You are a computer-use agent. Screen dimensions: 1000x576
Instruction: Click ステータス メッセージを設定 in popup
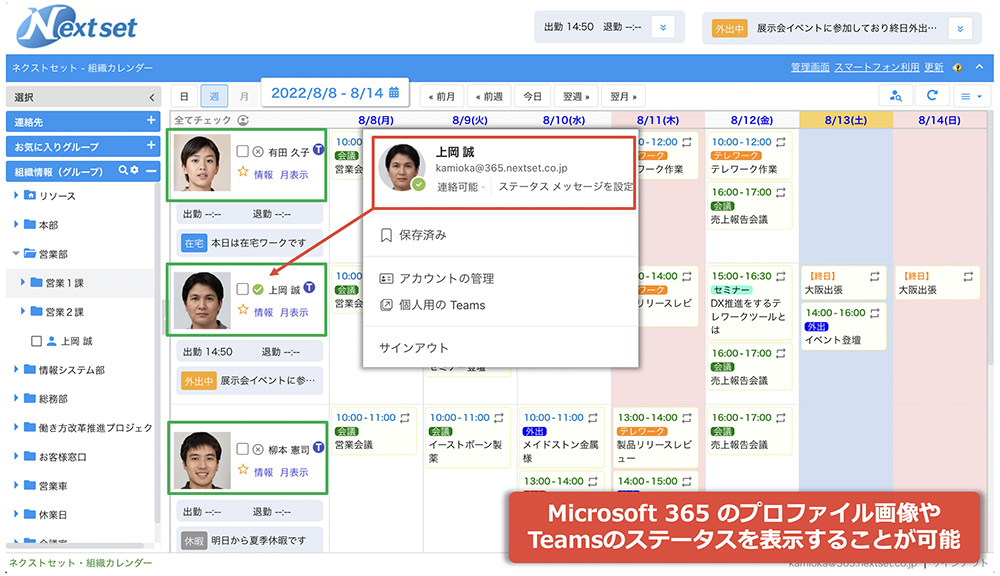(x=566, y=186)
